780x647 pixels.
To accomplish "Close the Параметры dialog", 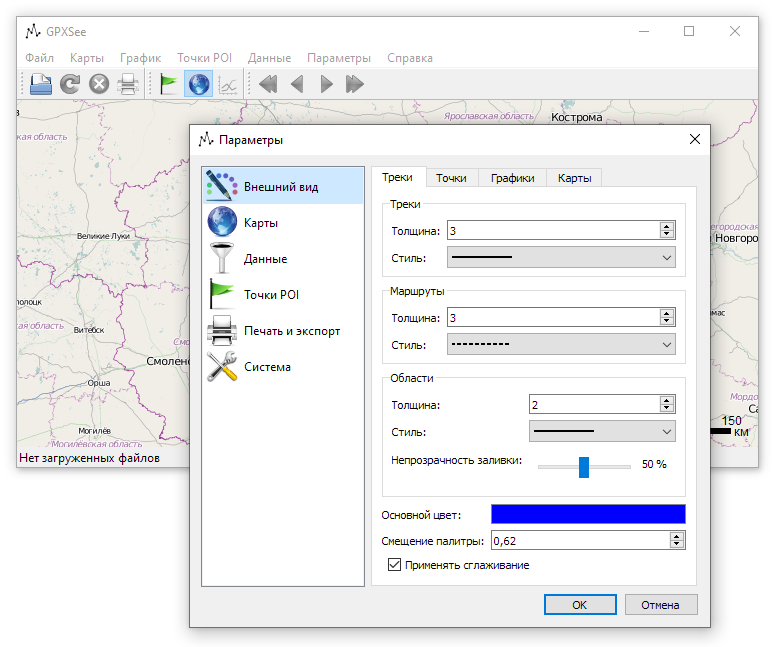I will pos(694,139).
